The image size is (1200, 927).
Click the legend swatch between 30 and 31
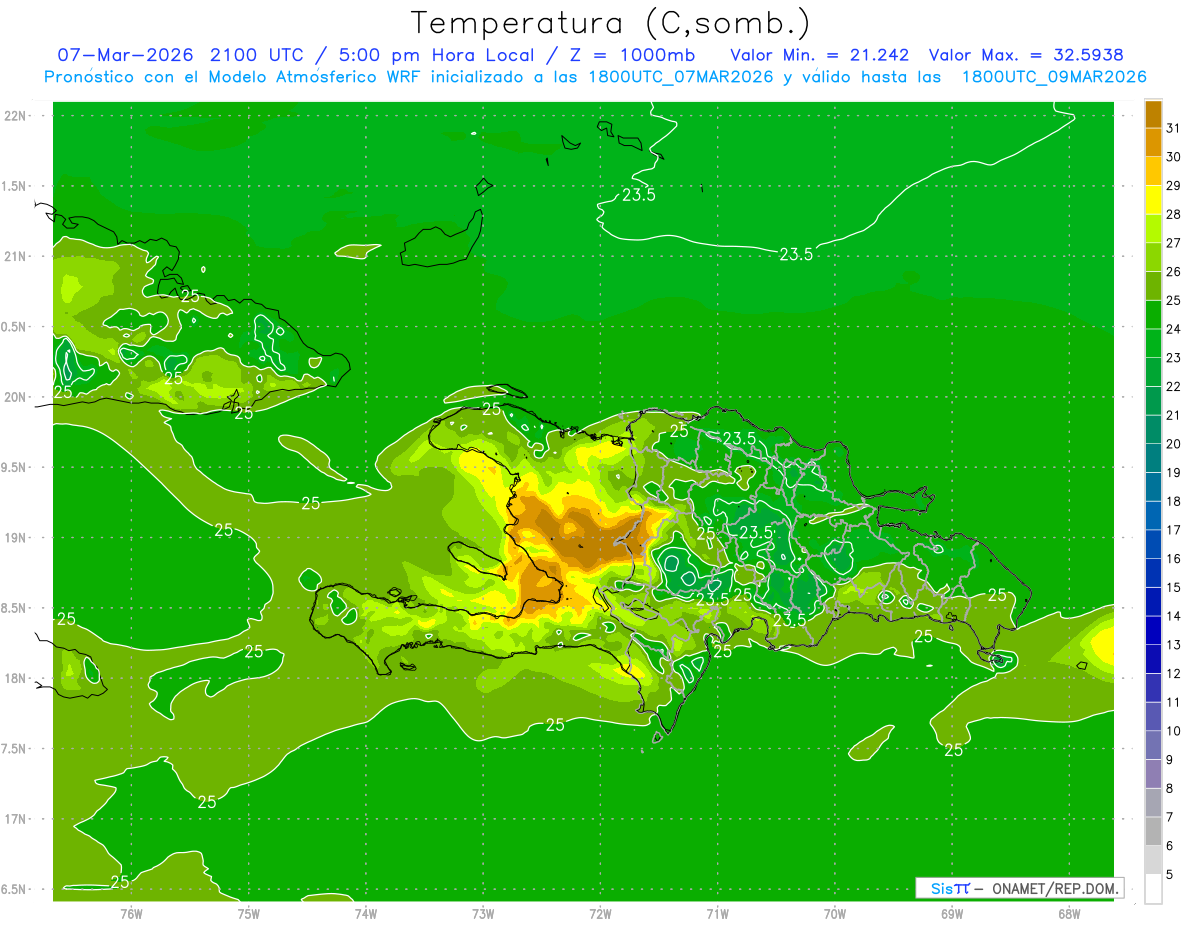click(x=1154, y=142)
